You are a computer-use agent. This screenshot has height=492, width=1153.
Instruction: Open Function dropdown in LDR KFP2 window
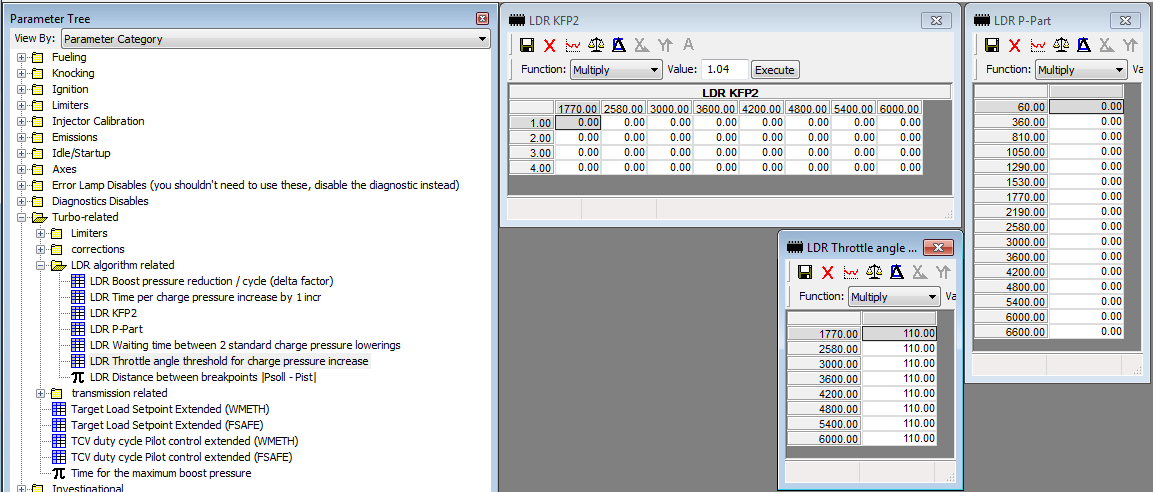click(654, 70)
